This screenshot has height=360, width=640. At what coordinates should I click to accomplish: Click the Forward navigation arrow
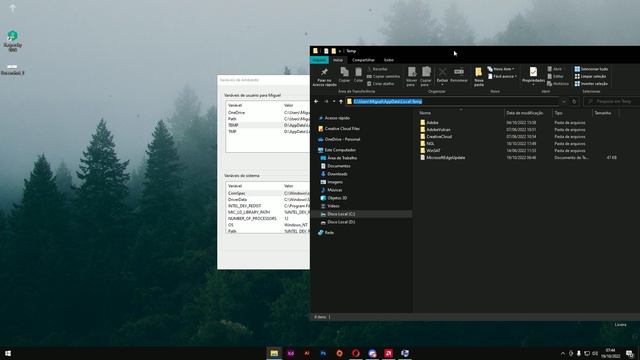(326, 101)
